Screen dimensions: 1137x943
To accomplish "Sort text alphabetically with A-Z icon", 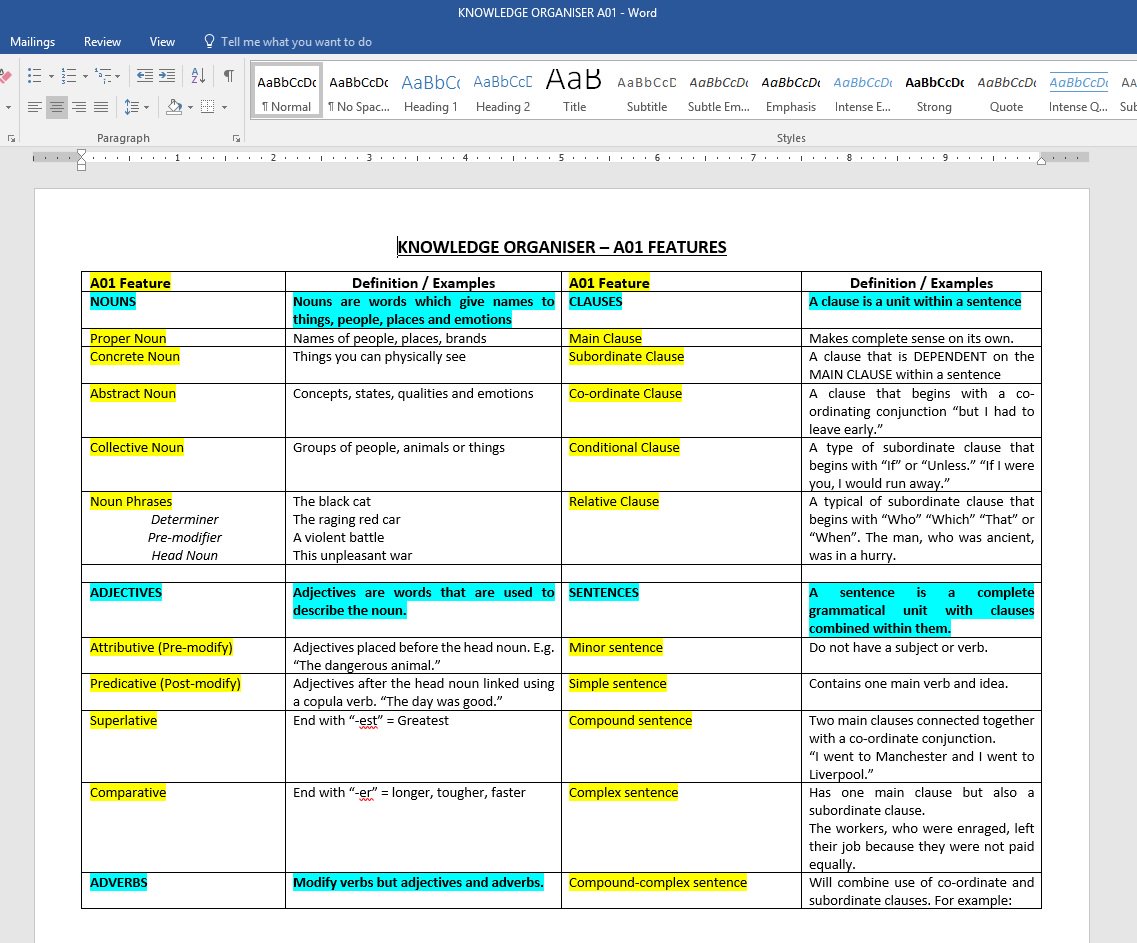I will coord(198,75).
